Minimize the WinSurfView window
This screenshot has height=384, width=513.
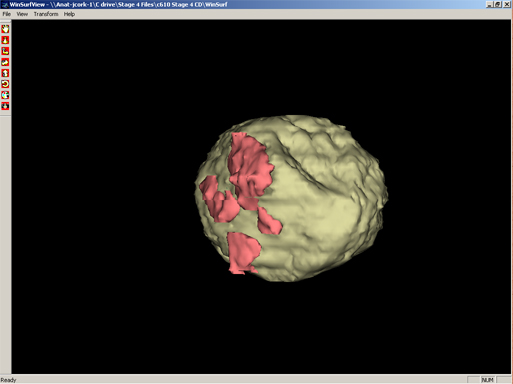click(489, 4)
